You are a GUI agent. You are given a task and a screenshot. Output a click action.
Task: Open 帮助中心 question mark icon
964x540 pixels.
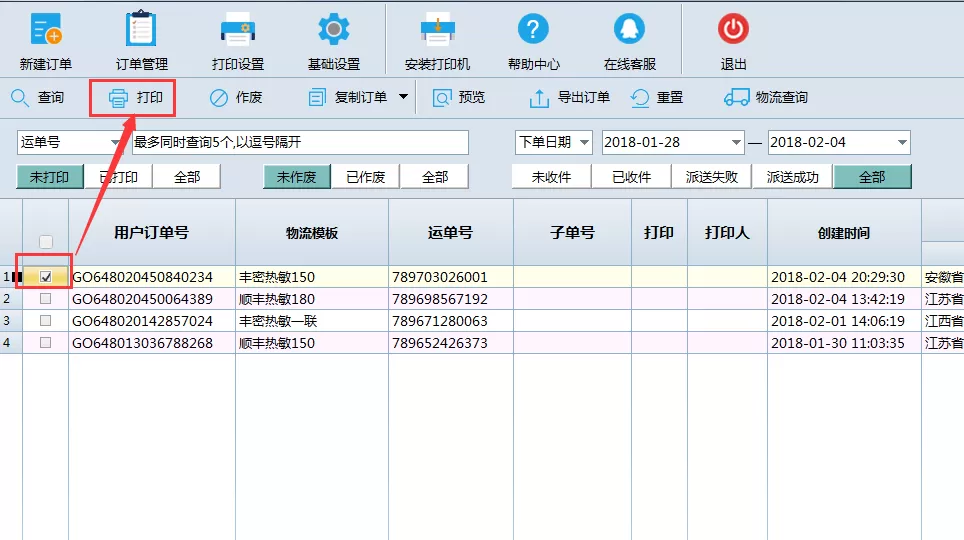click(533, 29)
